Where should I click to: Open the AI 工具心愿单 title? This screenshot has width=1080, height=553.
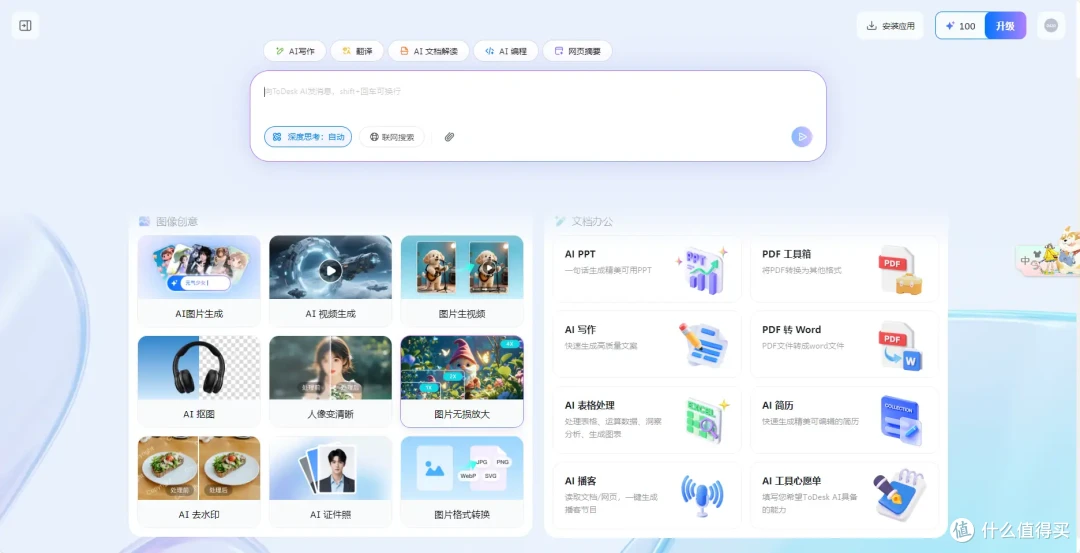coord(791,481)
